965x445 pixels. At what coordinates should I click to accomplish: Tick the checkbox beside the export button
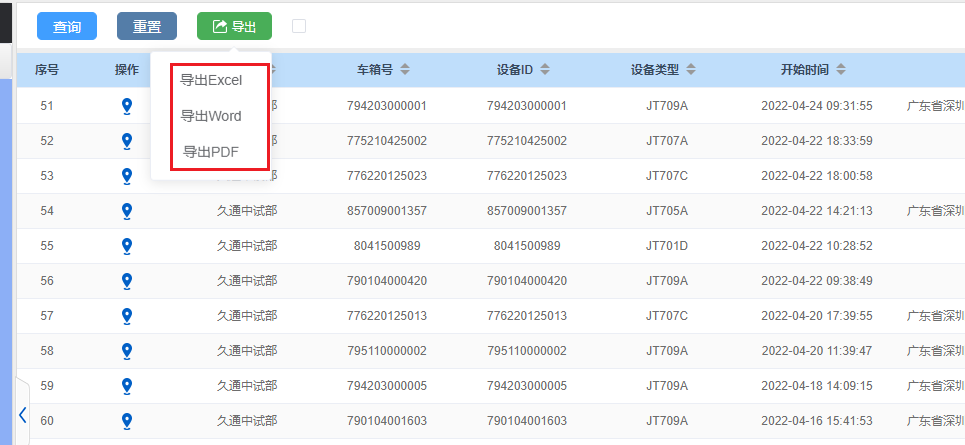point(299,26)
